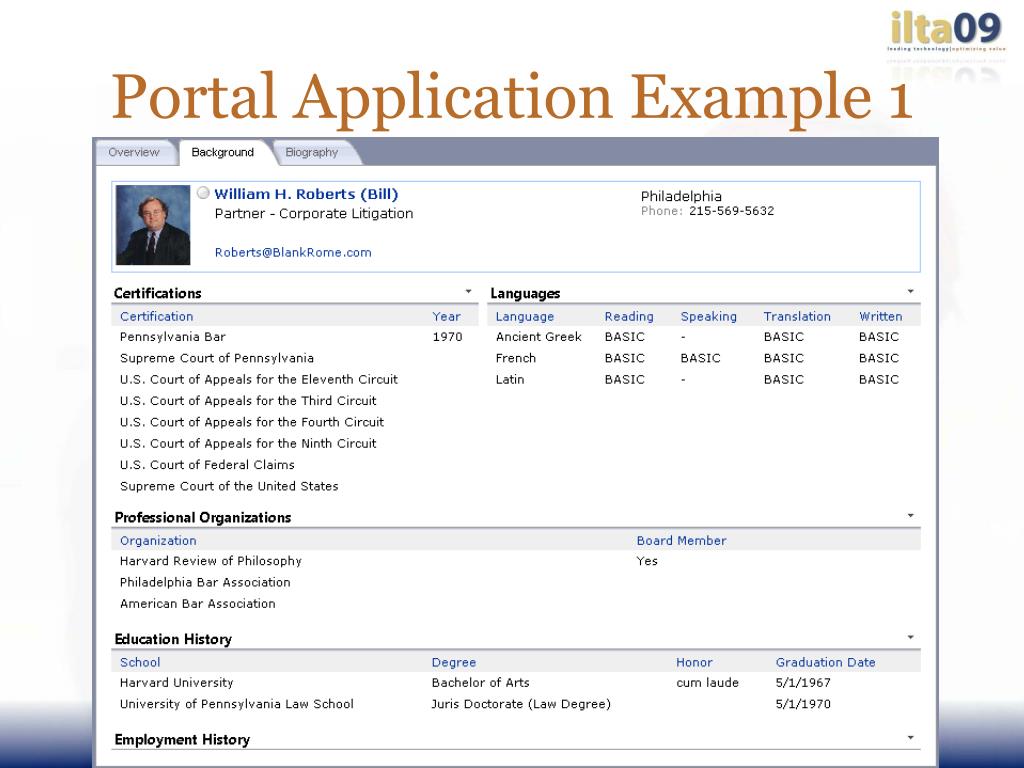Select the Latin language row
The height and width of the screenshot is (768, 1024).
pos(704,379)
